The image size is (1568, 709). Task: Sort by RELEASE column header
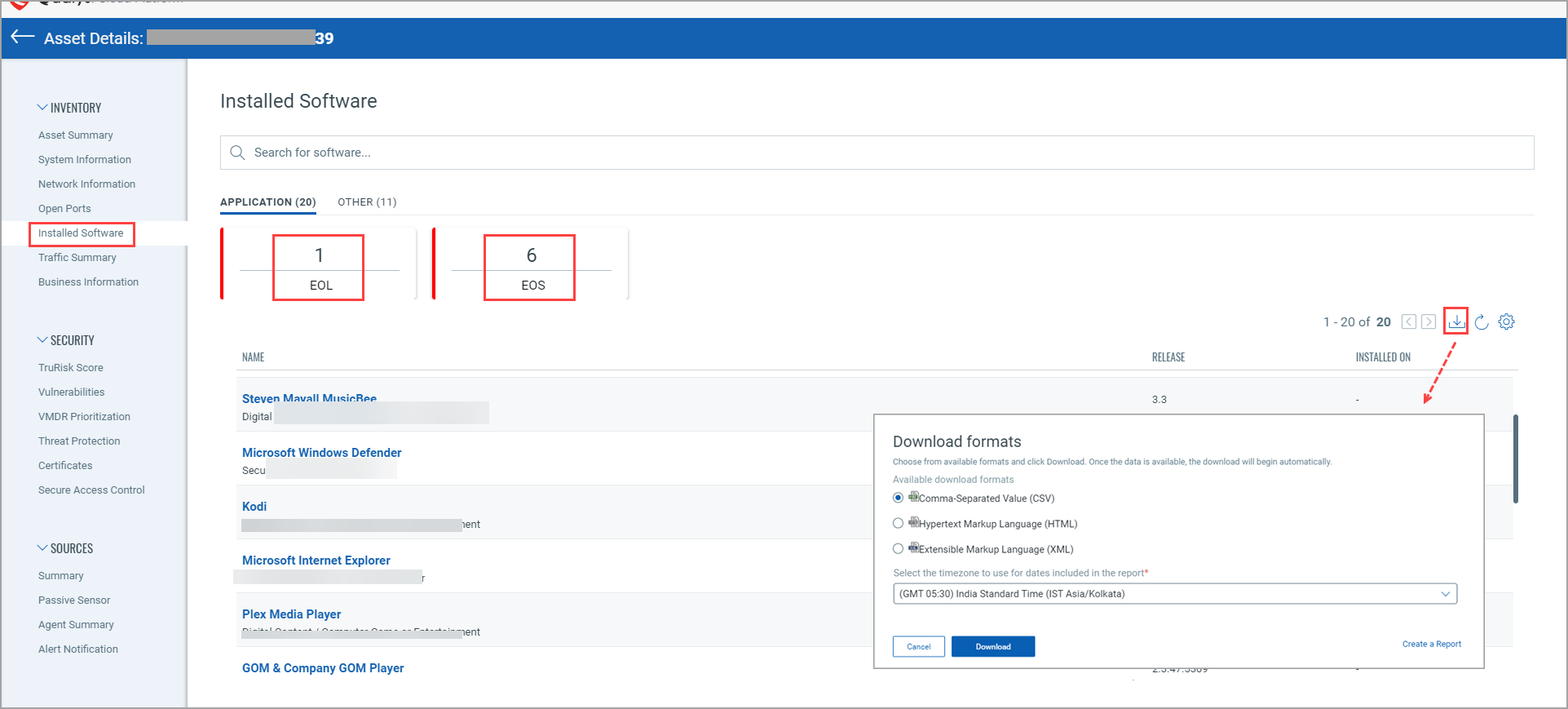pos(1168,357)
